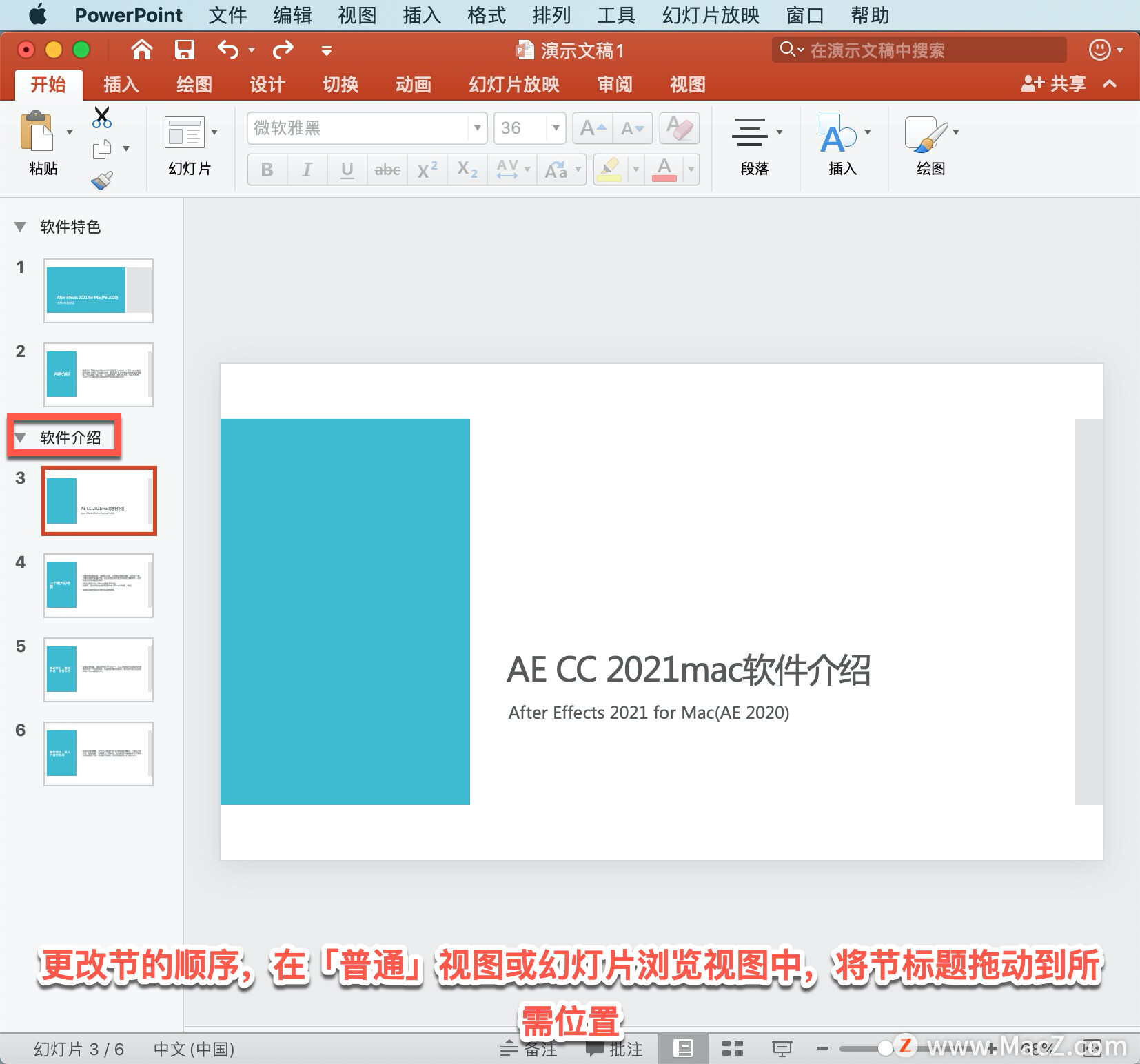Switch to the 动画 ribbon tab

tap(414, 85)
